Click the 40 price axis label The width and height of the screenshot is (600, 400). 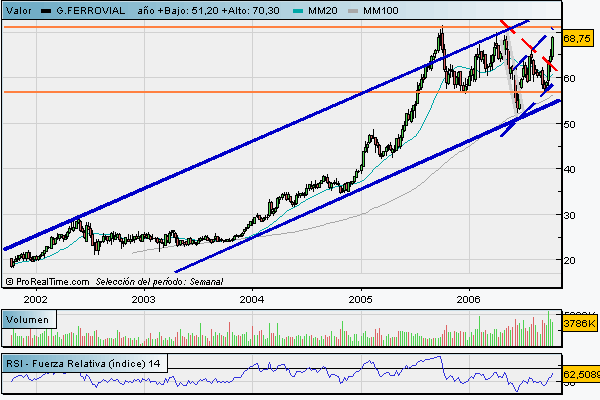(x=569, y=169)
